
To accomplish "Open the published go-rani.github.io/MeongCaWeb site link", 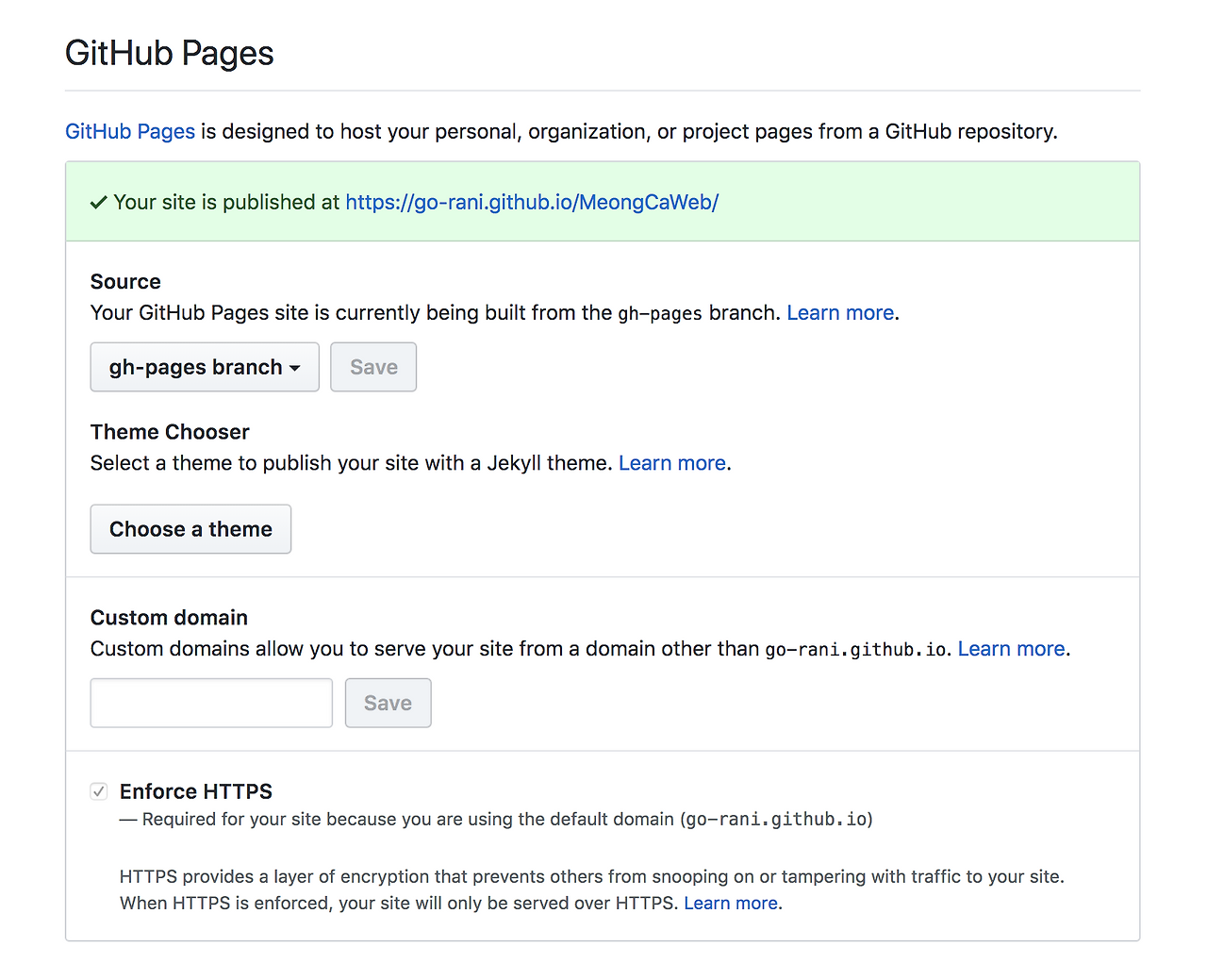I will coord(532,203).
